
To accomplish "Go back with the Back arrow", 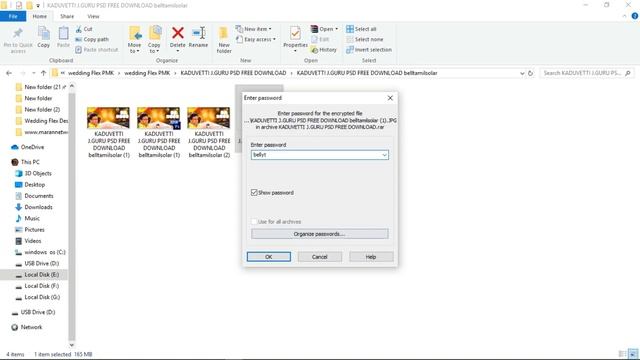I will tap(9, 73).
